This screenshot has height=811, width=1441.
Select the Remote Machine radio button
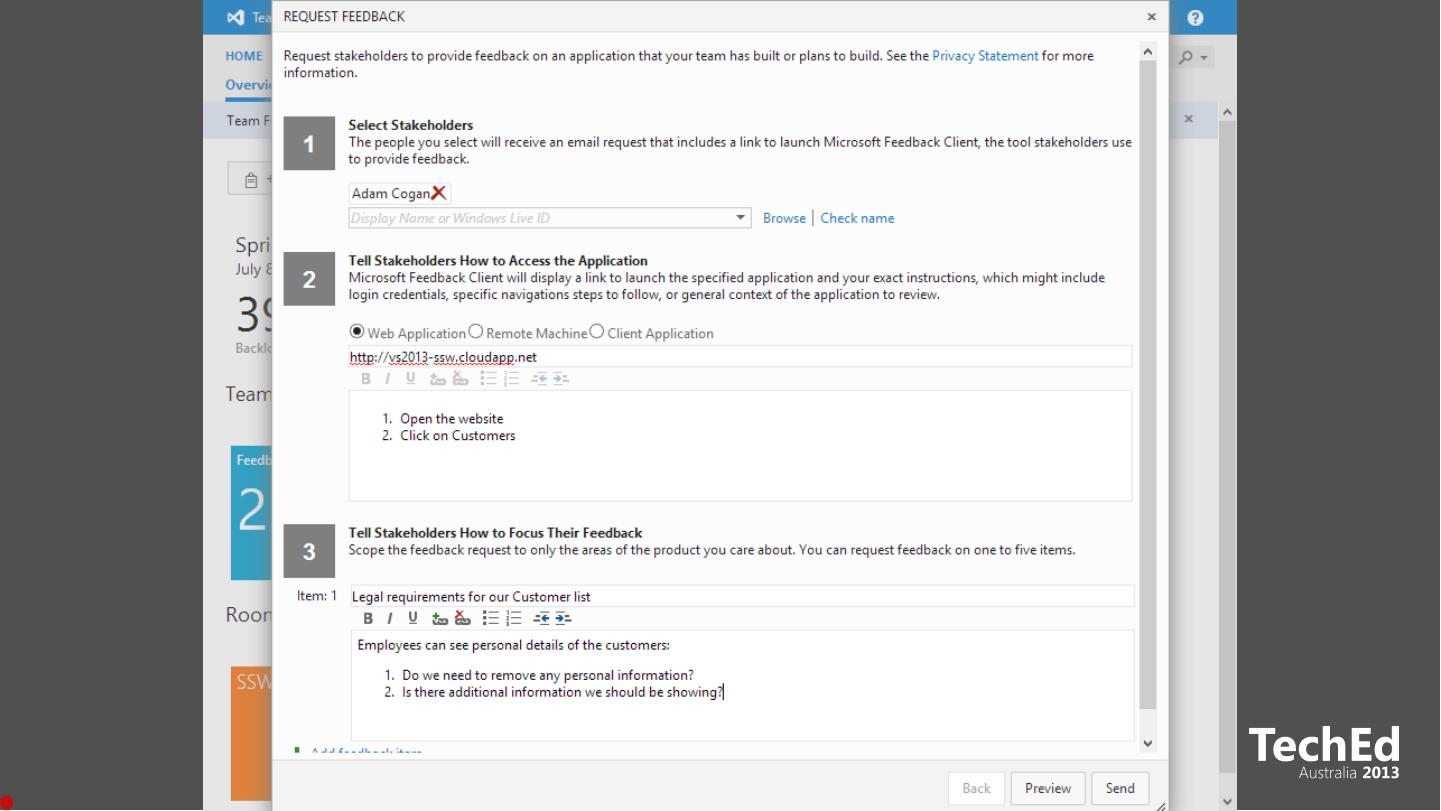click(x=476, y=332)
